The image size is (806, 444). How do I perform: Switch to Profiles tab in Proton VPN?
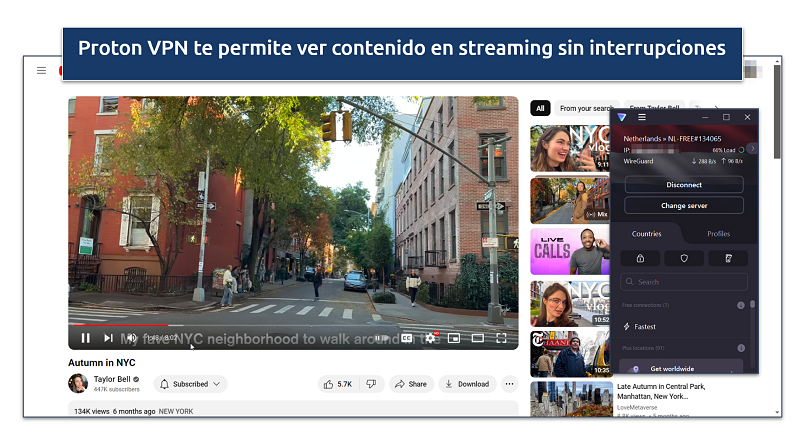[718, 234]
